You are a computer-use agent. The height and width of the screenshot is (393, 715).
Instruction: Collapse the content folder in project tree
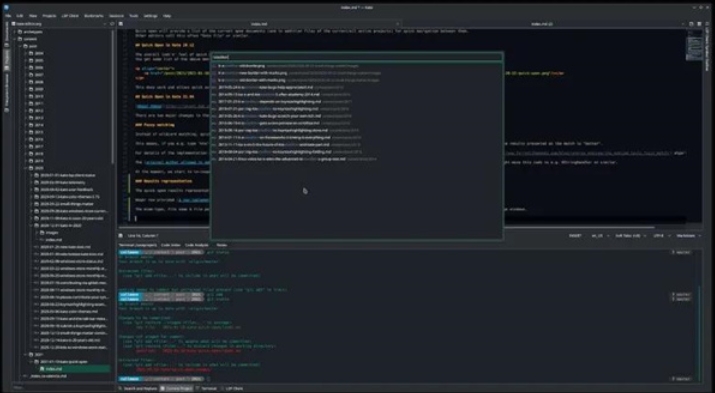[x=15, y=39]
